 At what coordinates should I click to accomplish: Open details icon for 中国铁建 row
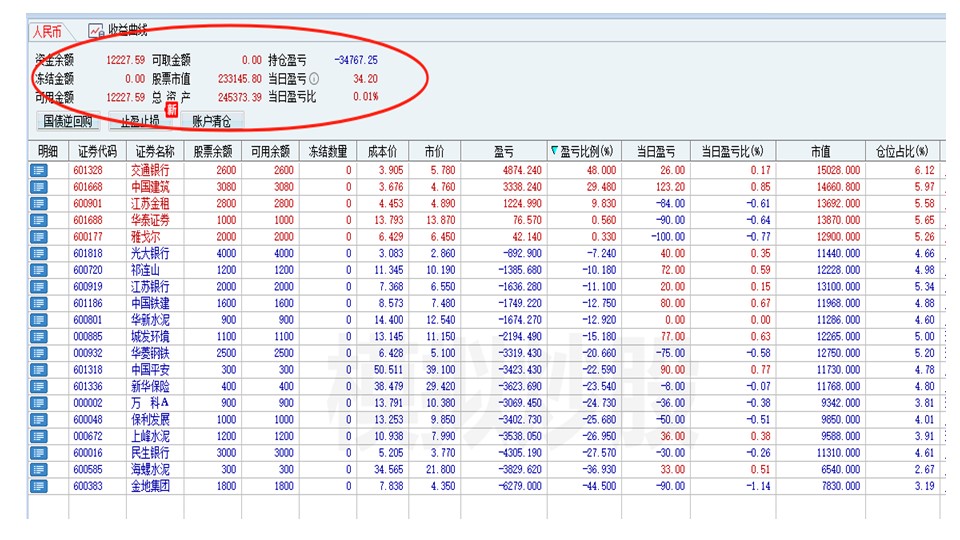[x=39, y=303]
